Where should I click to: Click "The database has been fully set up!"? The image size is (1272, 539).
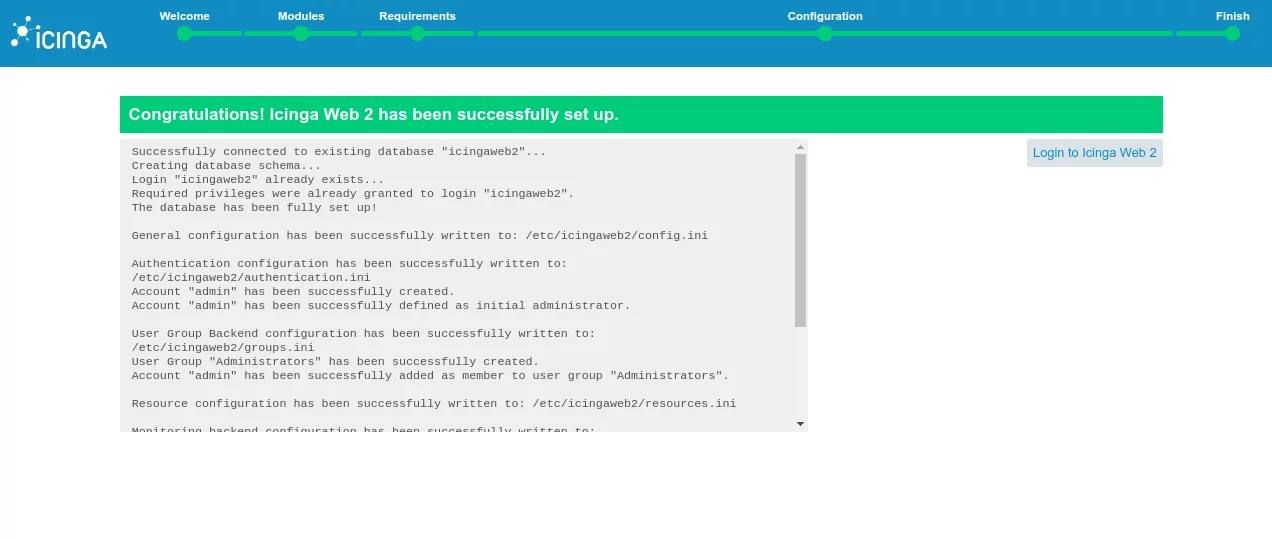[x=255, y=208]
